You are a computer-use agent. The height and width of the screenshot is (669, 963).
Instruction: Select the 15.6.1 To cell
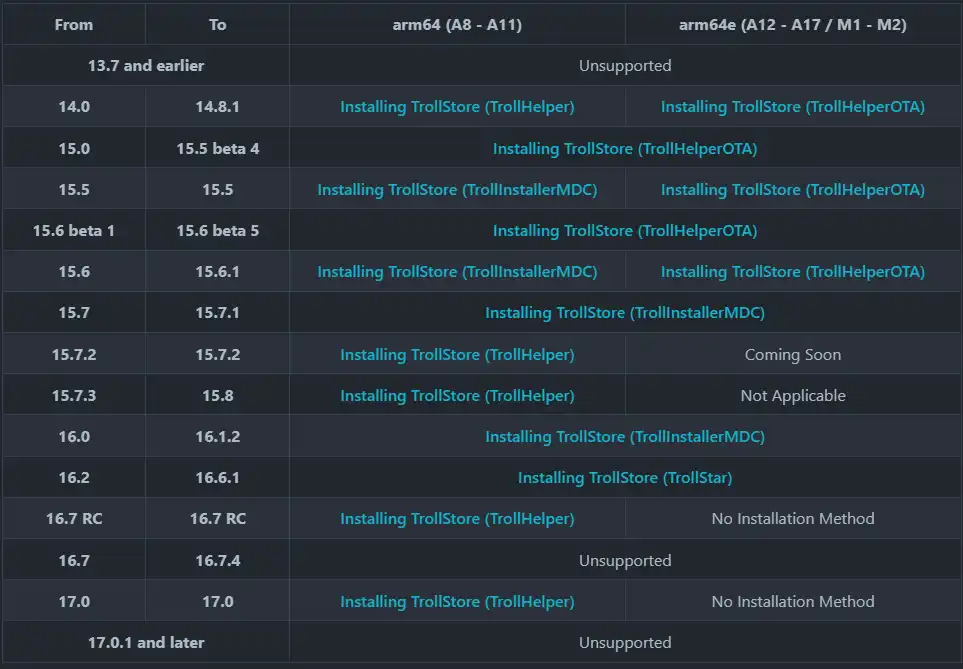(x=217, y=272)
